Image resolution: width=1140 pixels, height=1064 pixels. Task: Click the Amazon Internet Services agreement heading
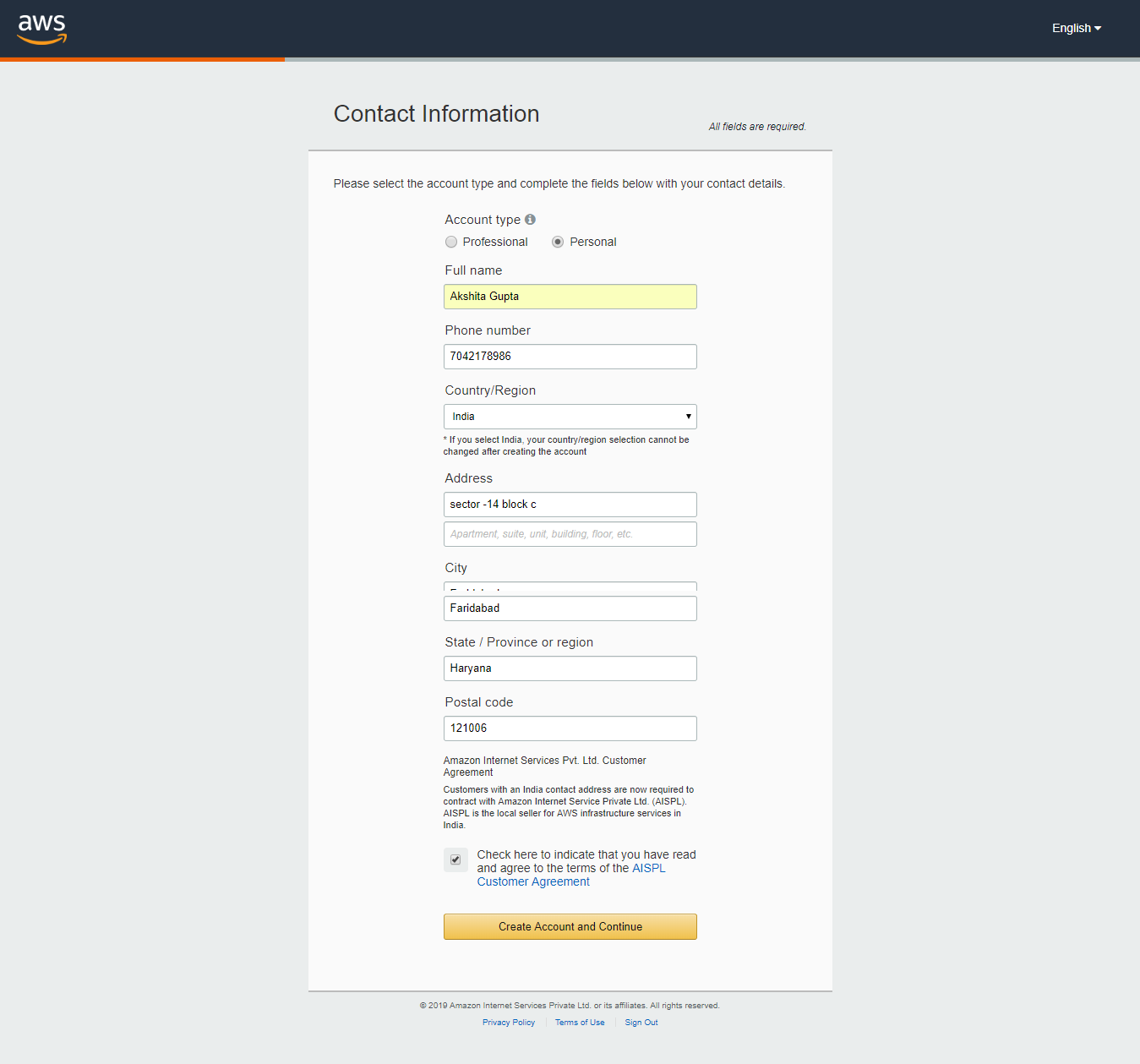tap(545, 767)
